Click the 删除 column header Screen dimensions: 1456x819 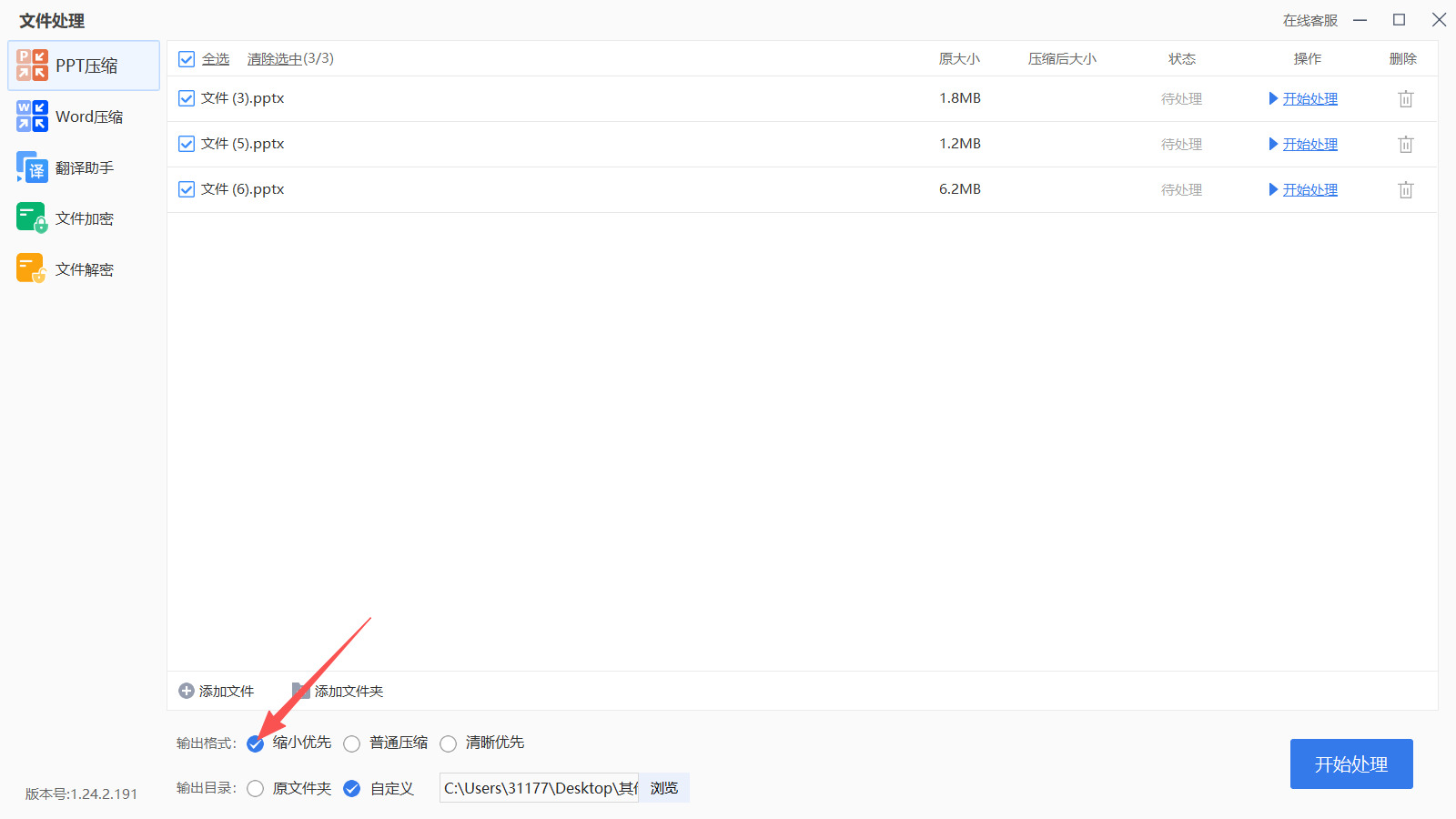point(1403,59)
